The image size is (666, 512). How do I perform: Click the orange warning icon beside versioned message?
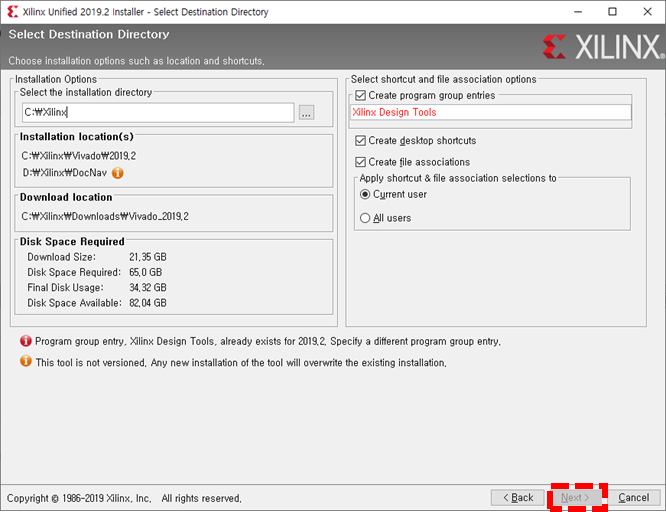point(25,361)
